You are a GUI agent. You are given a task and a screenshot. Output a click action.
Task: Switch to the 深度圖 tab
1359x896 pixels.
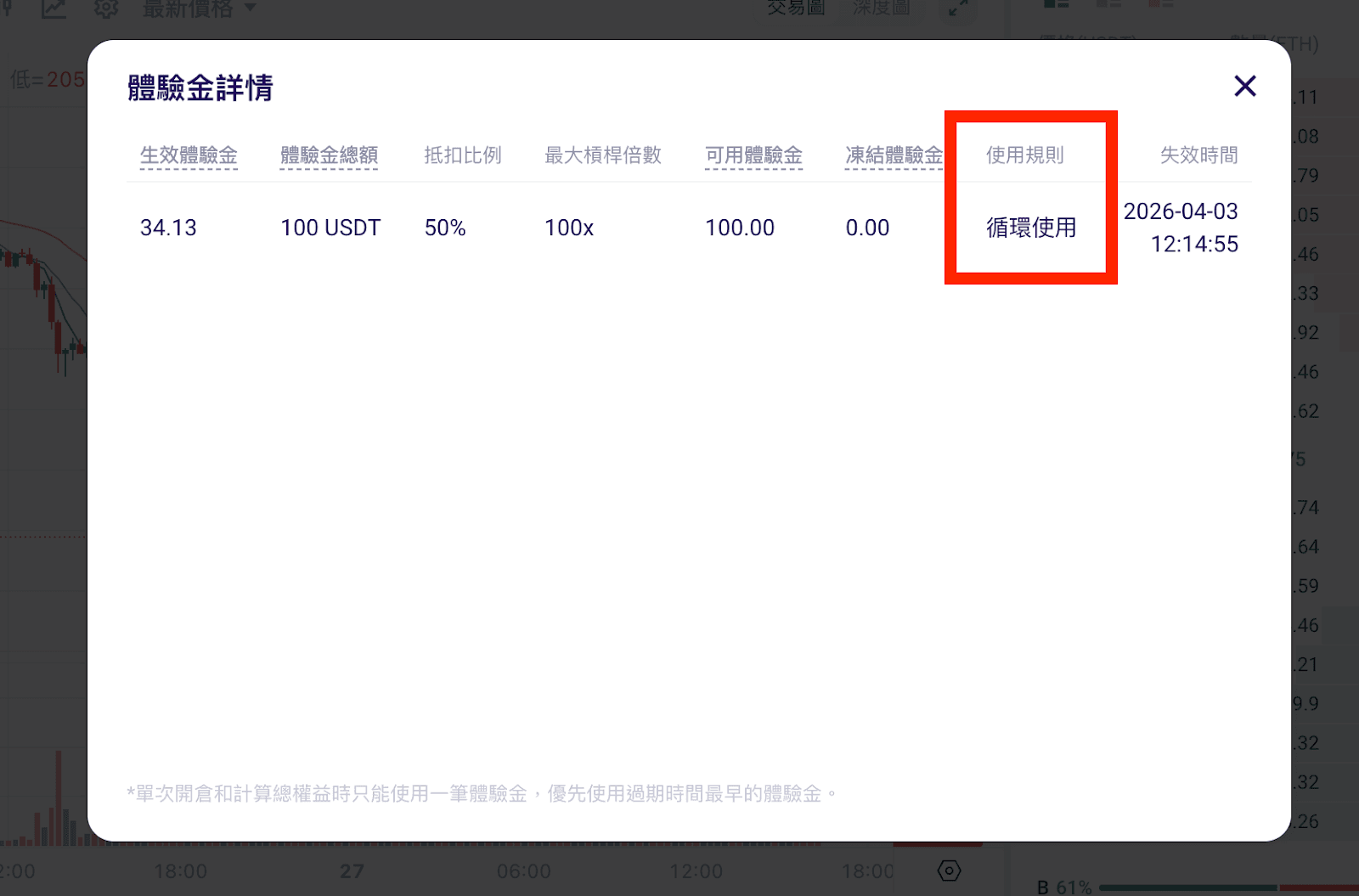881,8
